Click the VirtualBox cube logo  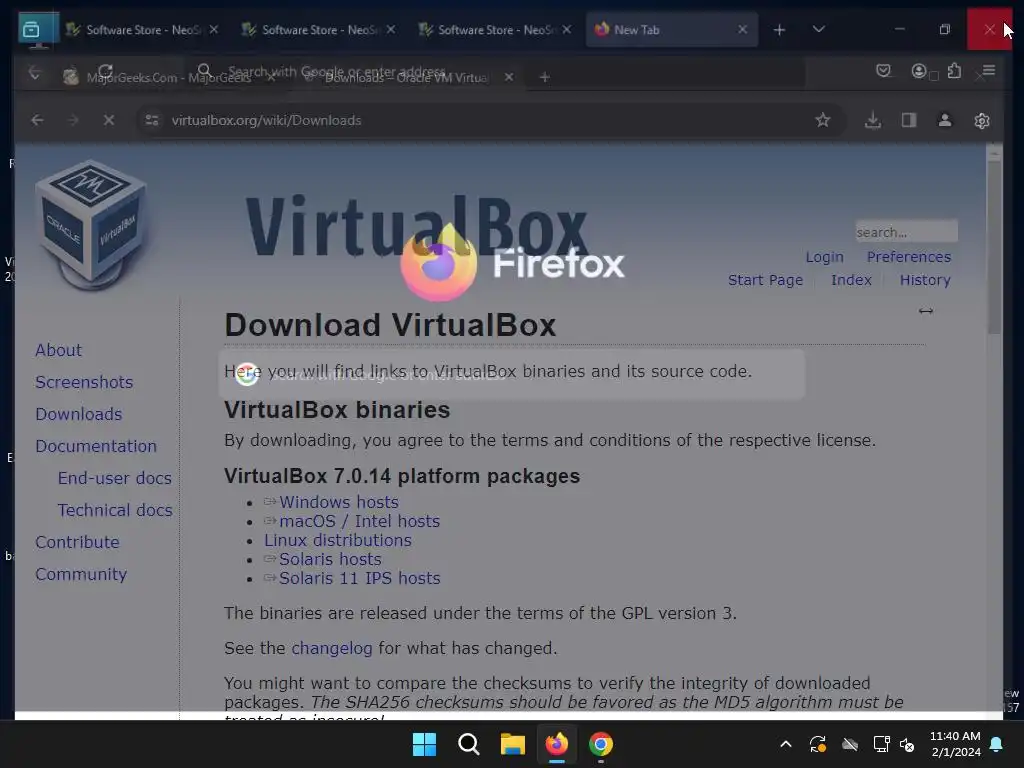click(x=91, y=224)
